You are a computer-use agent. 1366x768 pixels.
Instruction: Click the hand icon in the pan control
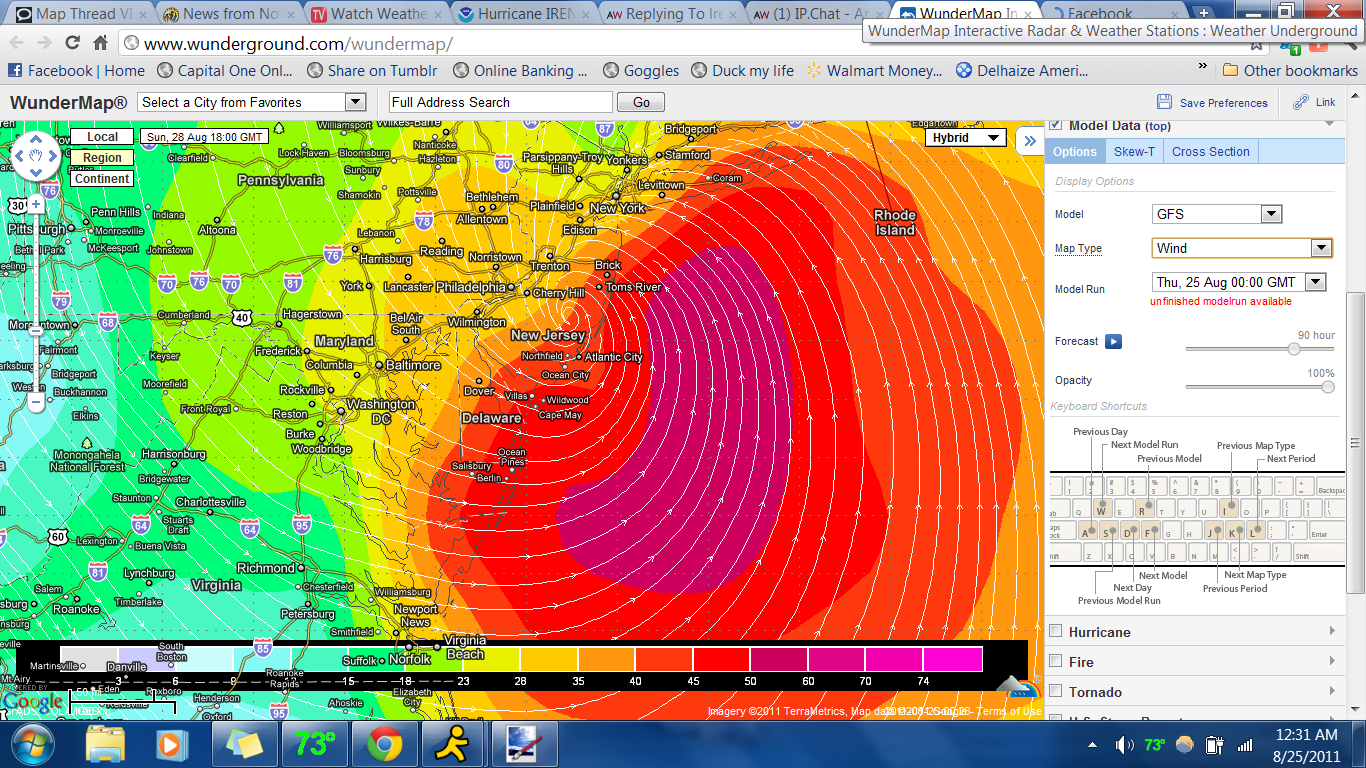click(x=36, y=156)
